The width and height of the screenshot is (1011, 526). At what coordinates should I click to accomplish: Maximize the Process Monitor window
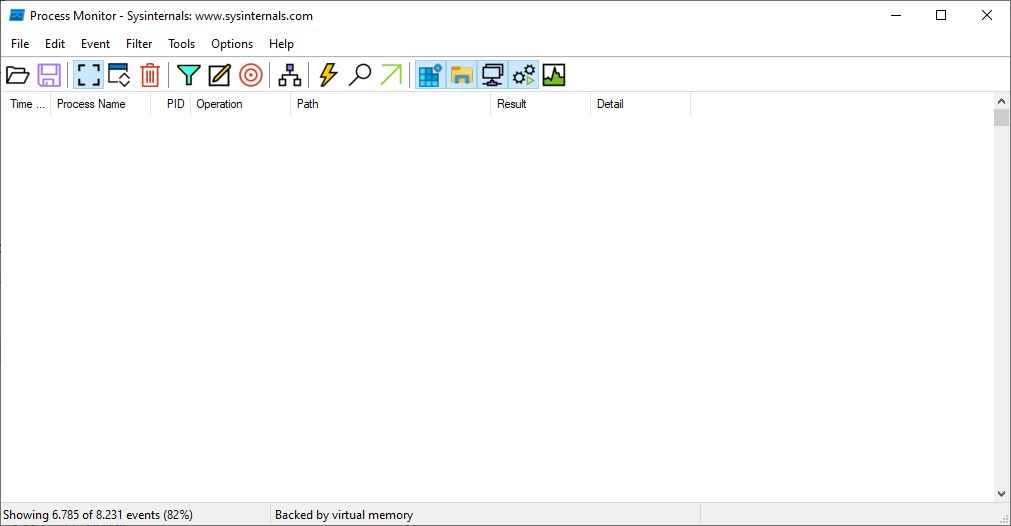pos(941,15)
